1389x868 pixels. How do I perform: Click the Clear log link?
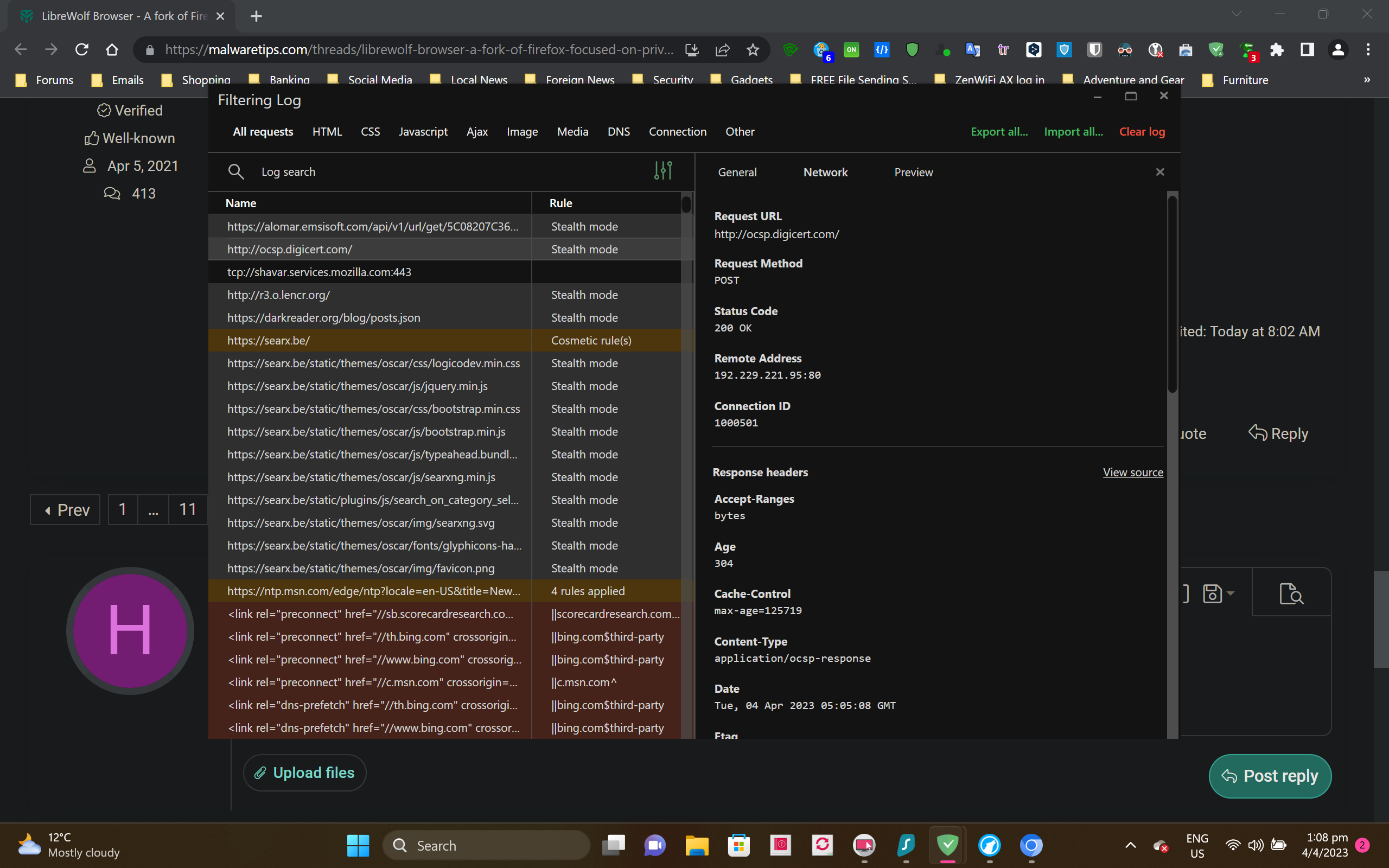1141,131
